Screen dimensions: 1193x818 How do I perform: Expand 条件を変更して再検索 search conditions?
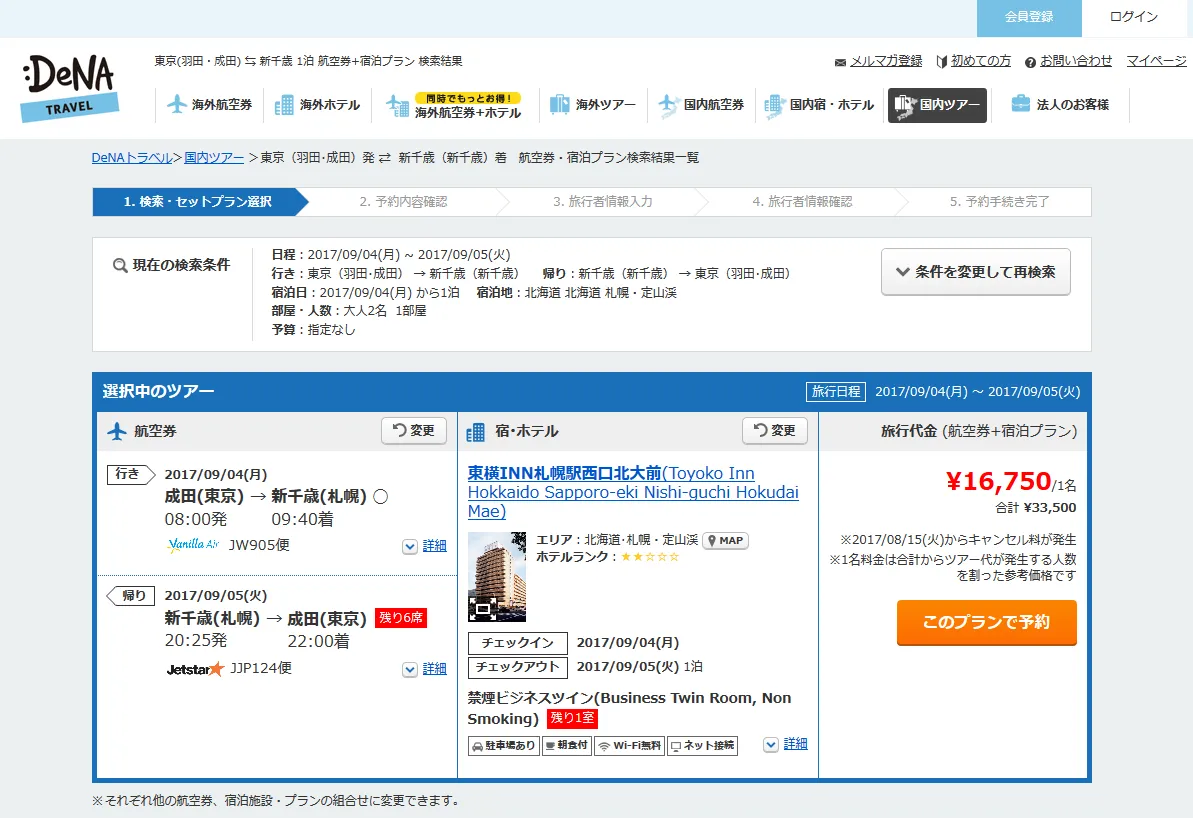coord(975,272)
